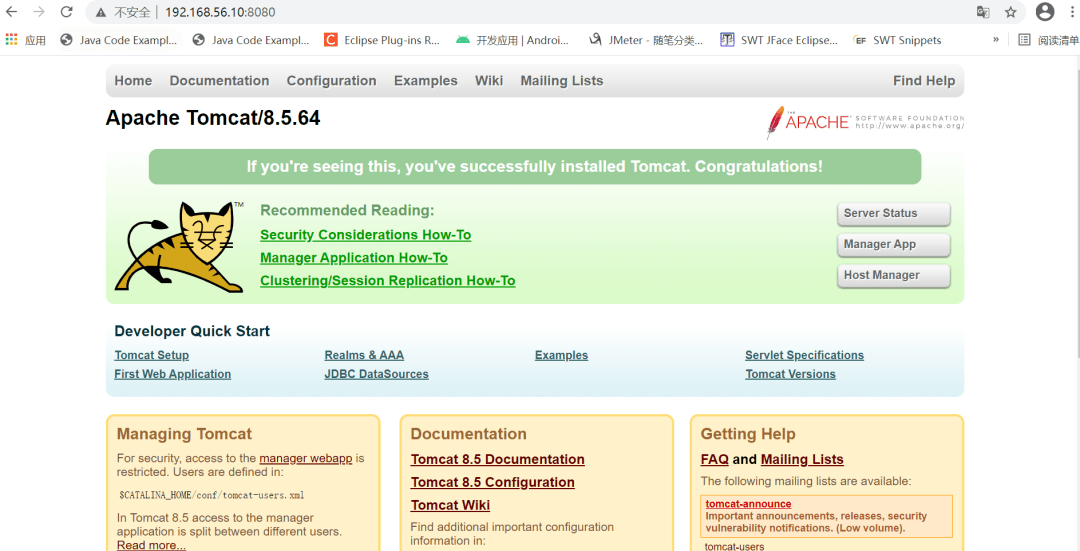The width and height of the screenshot is (1080, 551).
Task: Open Wiki in the navigation bar
Action: coord(489,81)
